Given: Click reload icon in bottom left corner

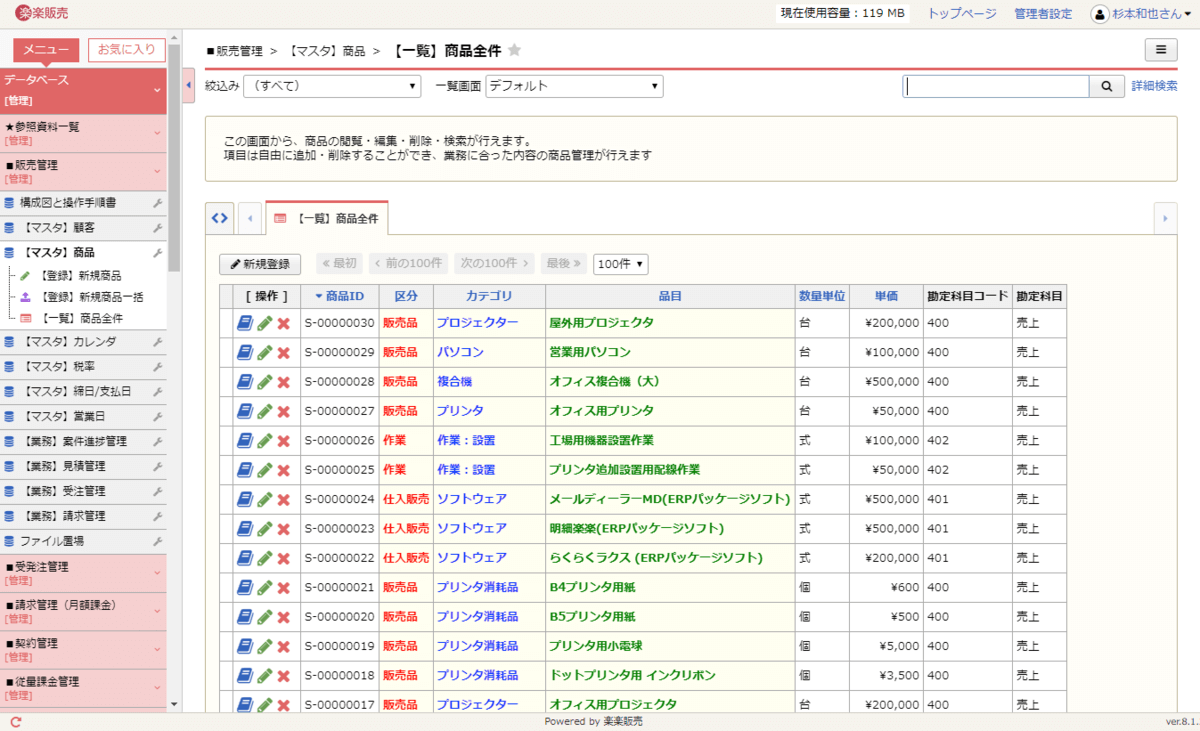Looking at the screenshot, I should click(x=15, y=721).
